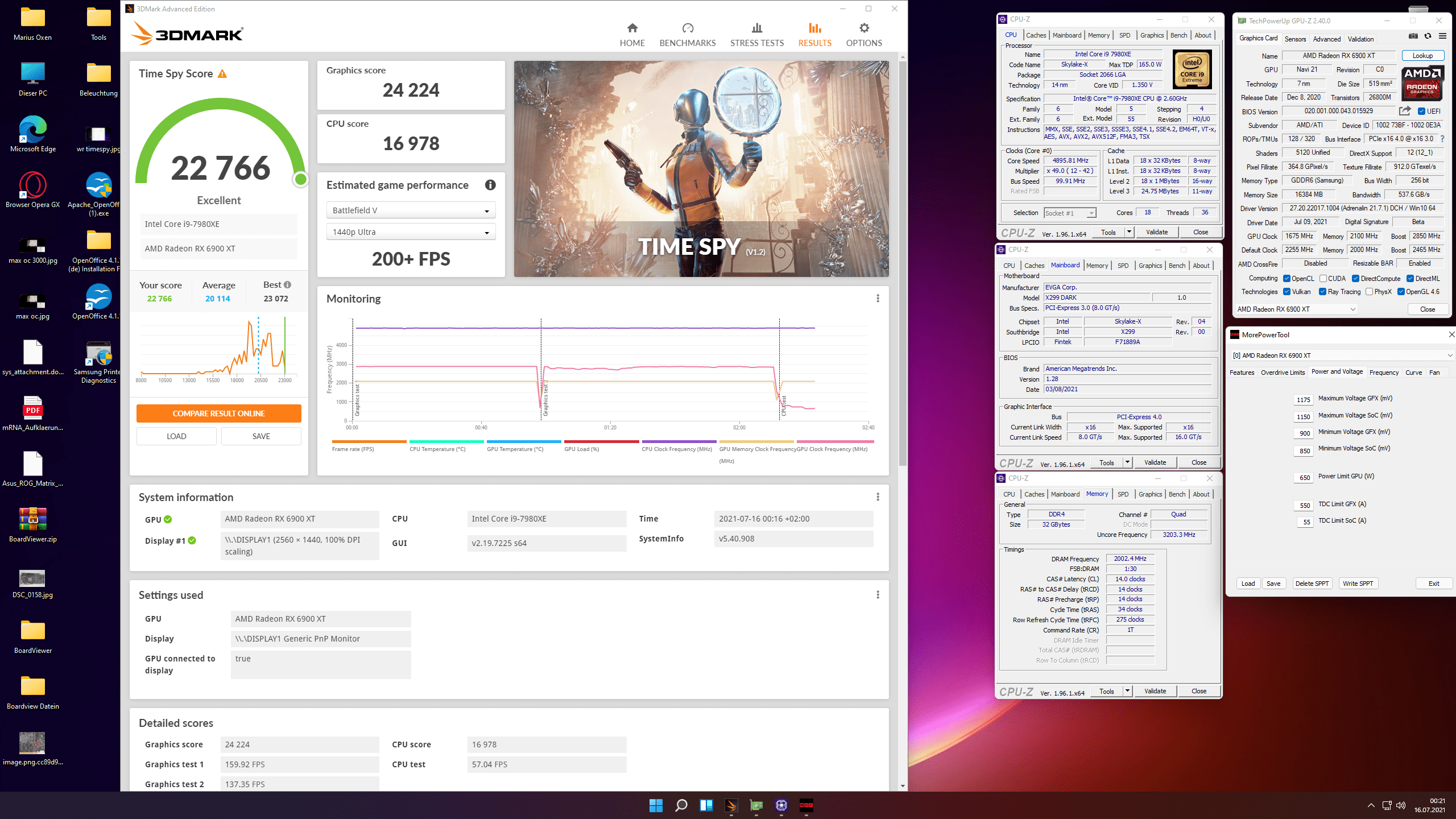
Task: Open the Socket #1 selection dropdown in CPU-Z
Action: [x=1070, y=213]
